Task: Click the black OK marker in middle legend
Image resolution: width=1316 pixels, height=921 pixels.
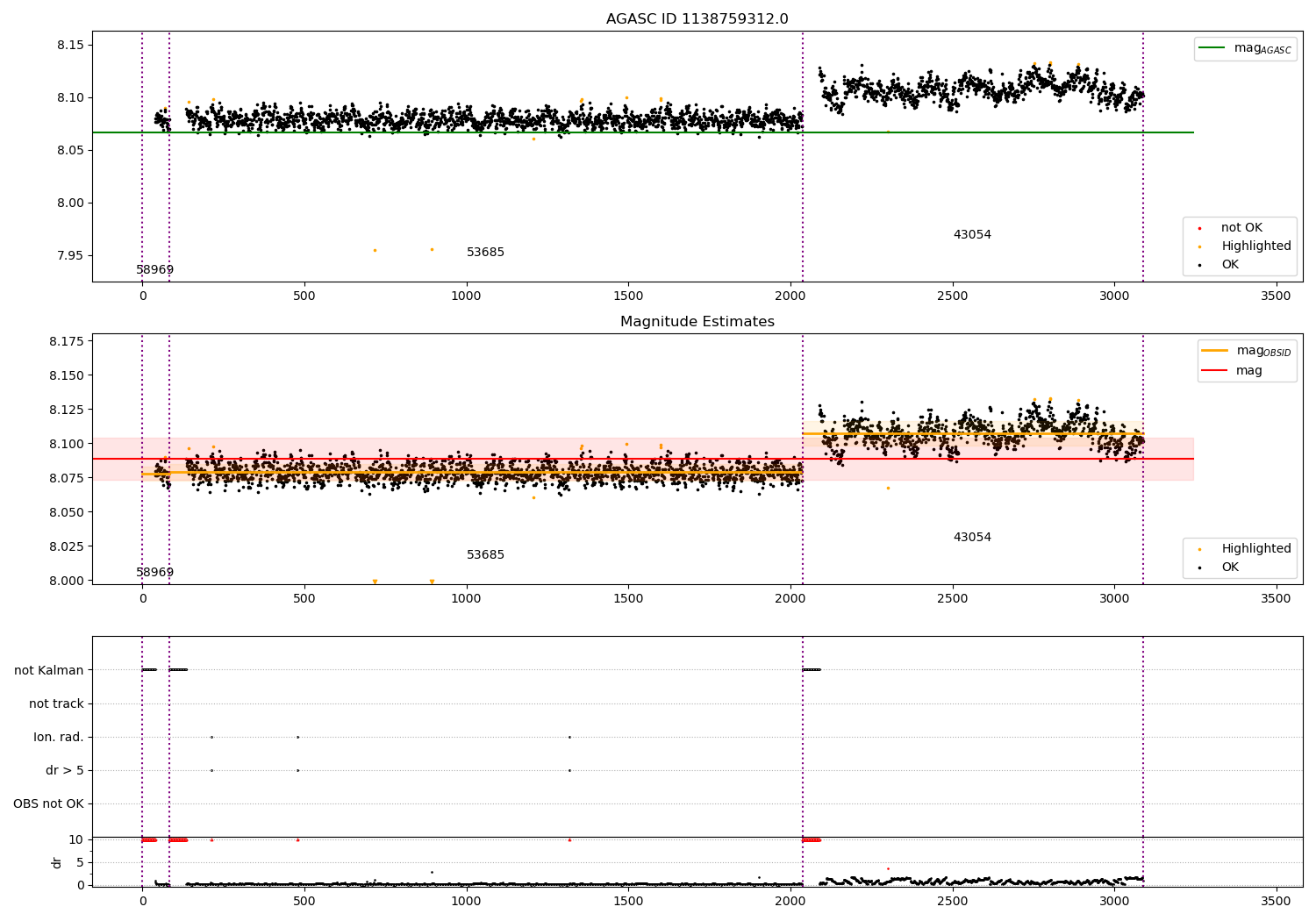Action: pos(1199,568)
